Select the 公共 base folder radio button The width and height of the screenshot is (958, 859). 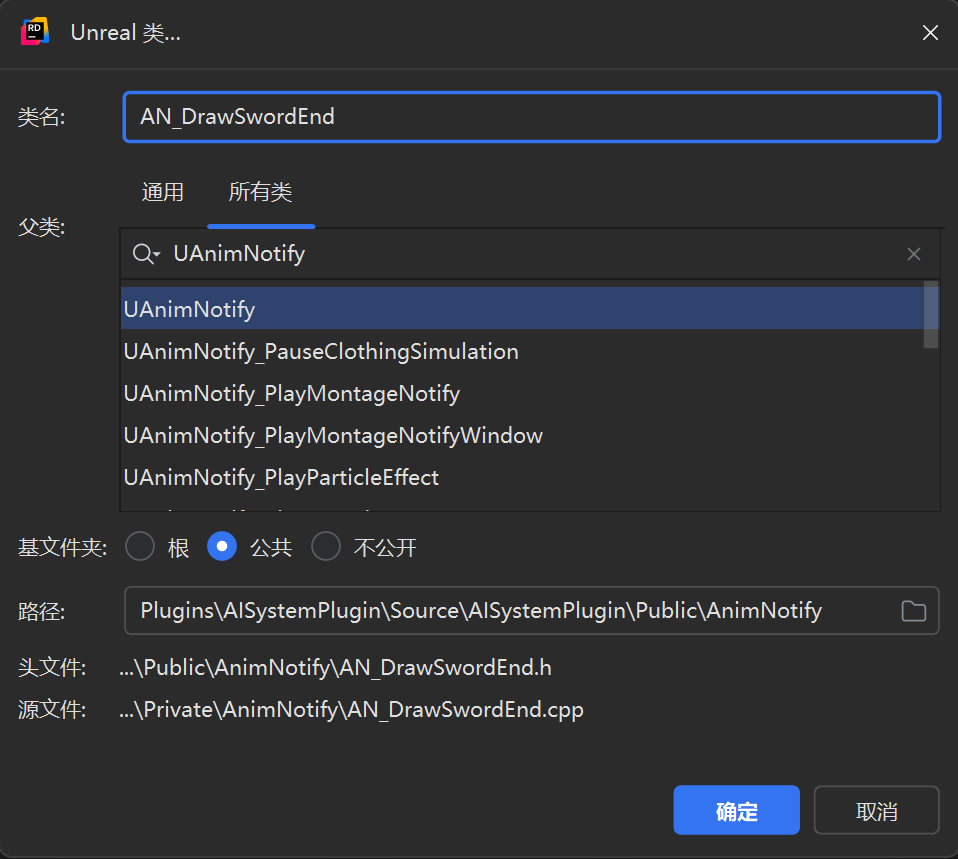tap(222, 547)
